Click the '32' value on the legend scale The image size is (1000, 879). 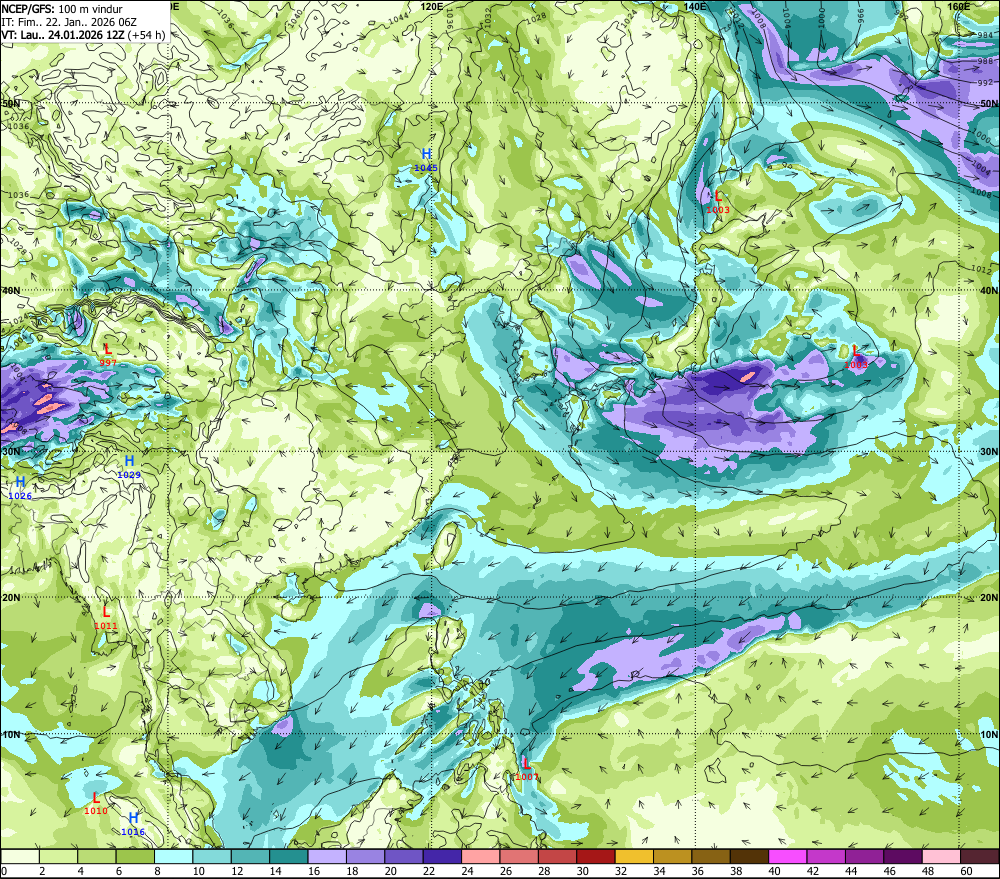[x=621, y=871]
